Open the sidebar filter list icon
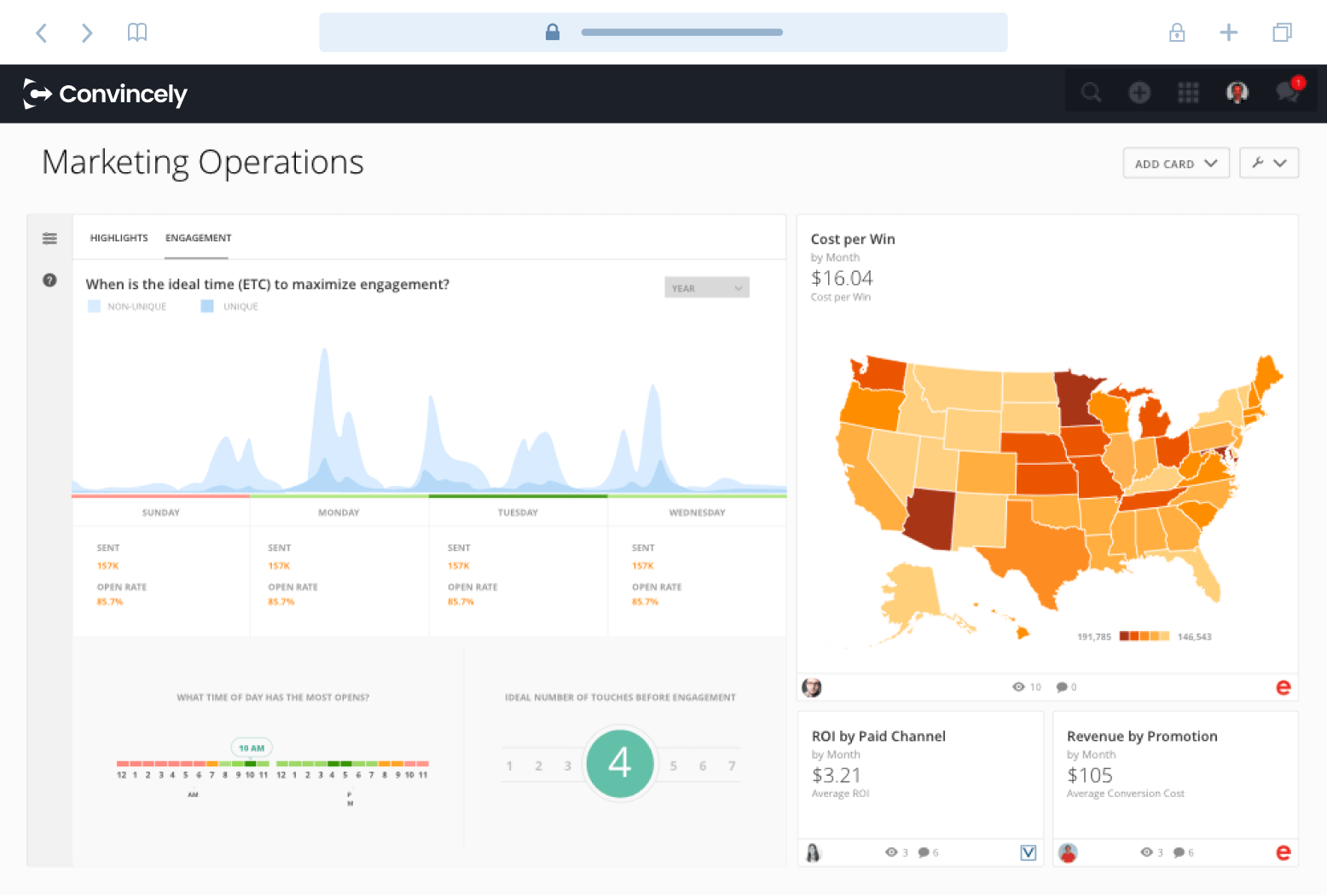 tap(49, 239)
